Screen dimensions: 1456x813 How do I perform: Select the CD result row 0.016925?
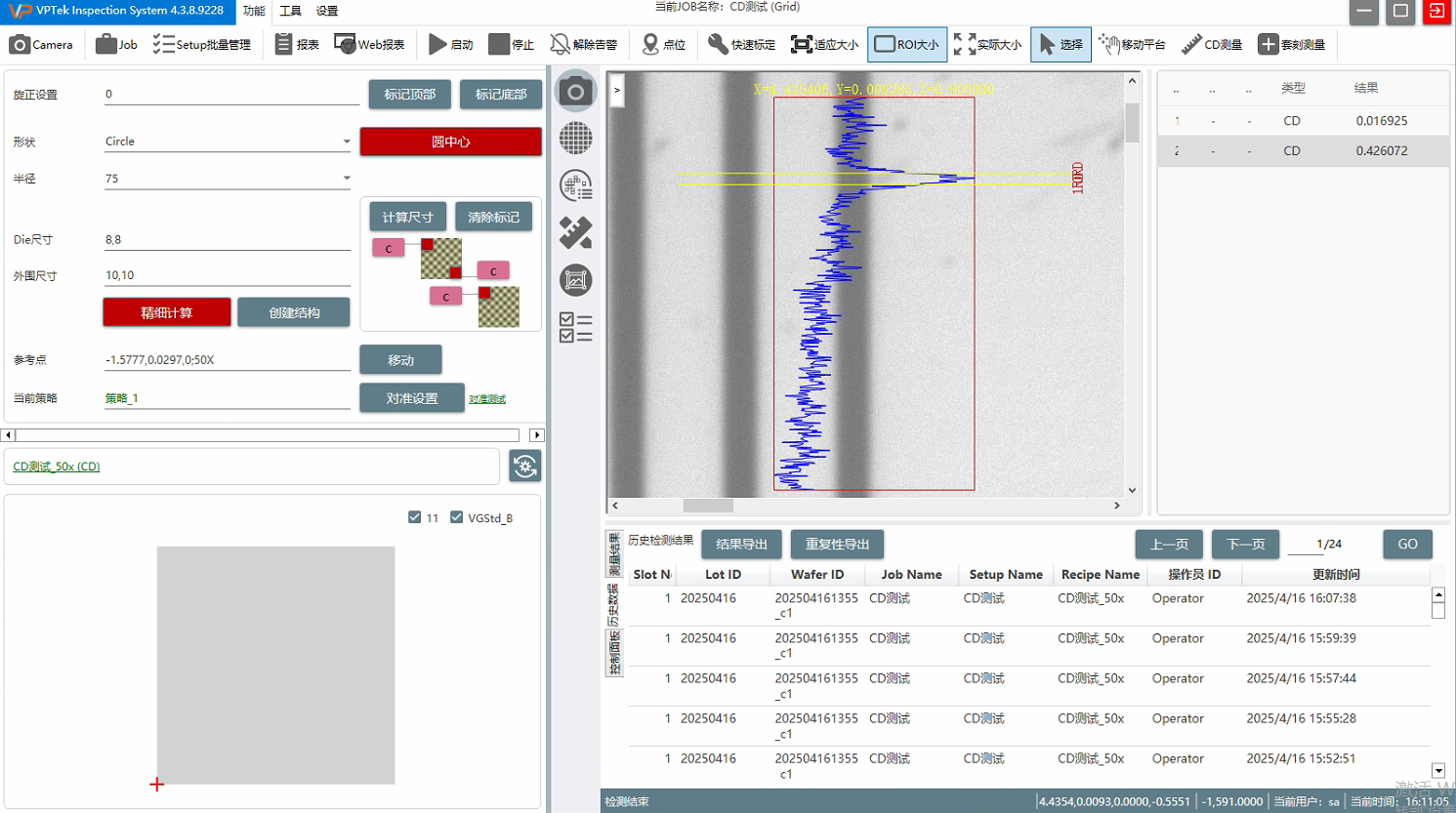click(x=1303, y=121)
